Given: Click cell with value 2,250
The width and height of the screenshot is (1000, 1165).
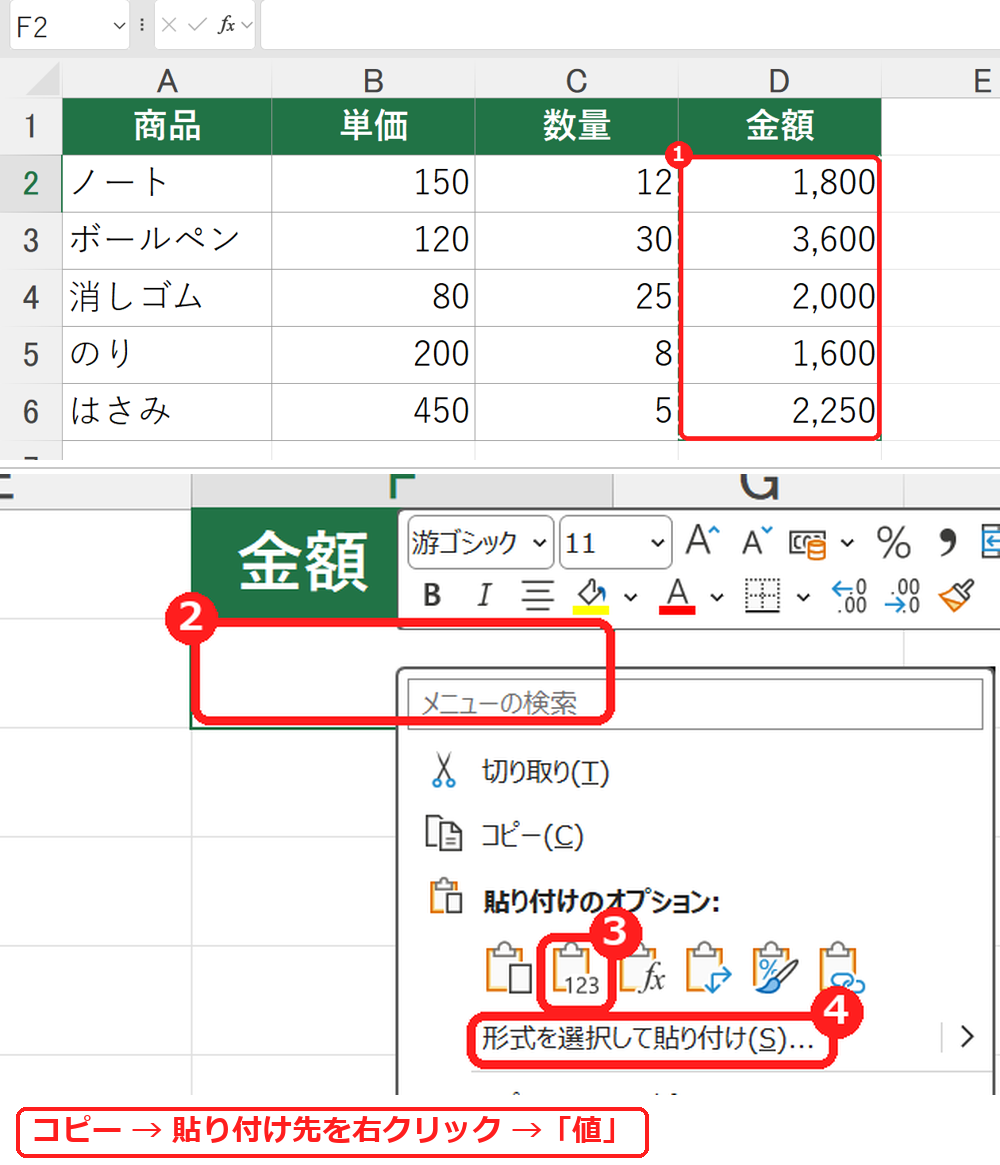Looking at the screenshot, I should pos(779,412).
